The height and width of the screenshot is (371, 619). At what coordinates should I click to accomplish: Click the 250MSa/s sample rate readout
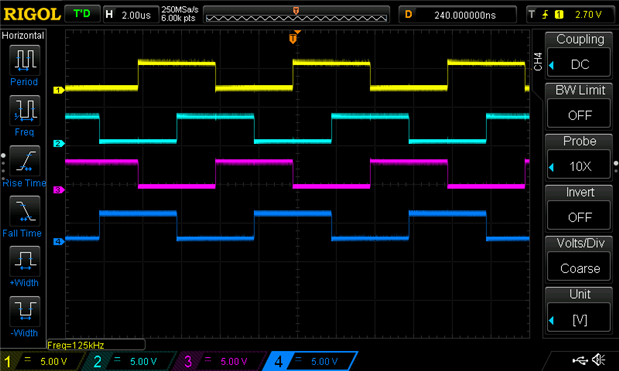pos(180,10)
